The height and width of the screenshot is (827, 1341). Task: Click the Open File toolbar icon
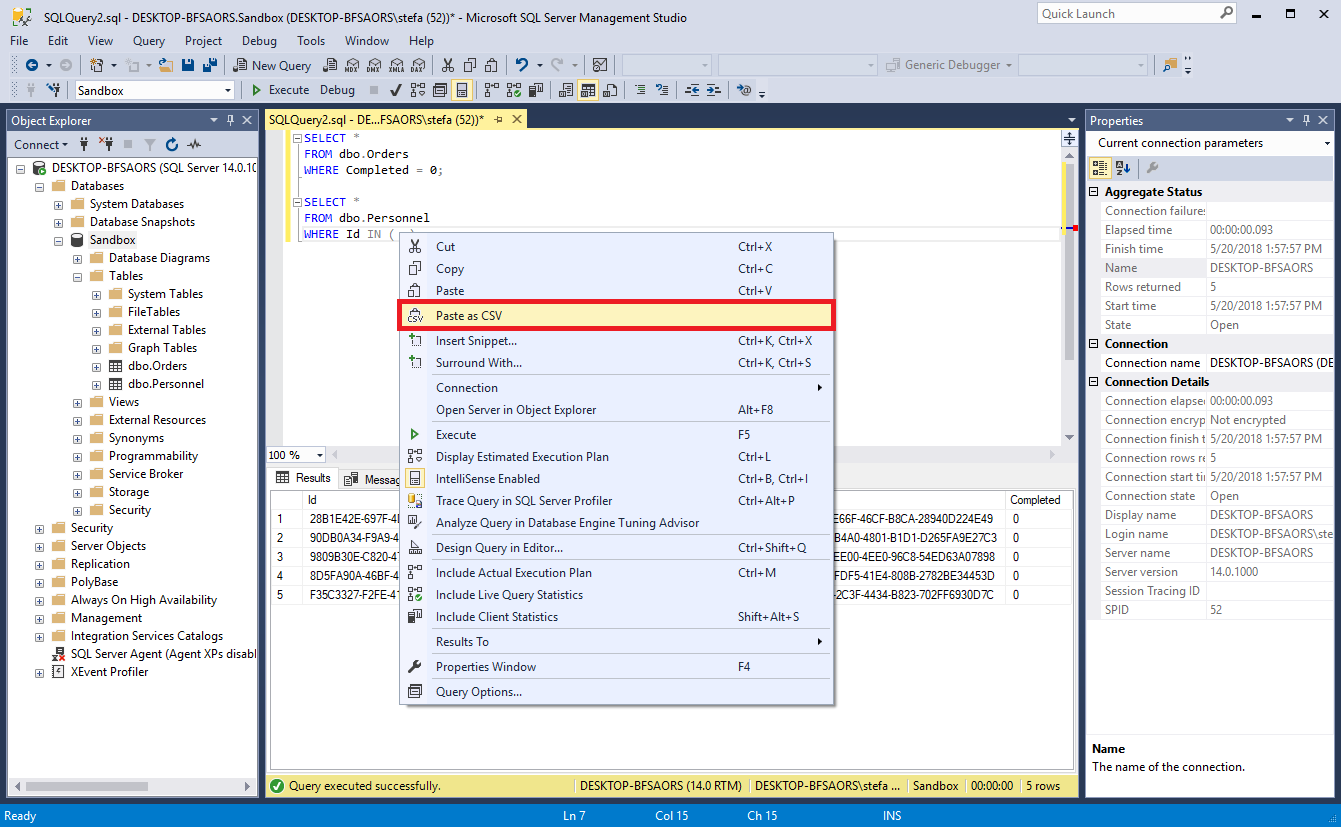coord(166,65)
